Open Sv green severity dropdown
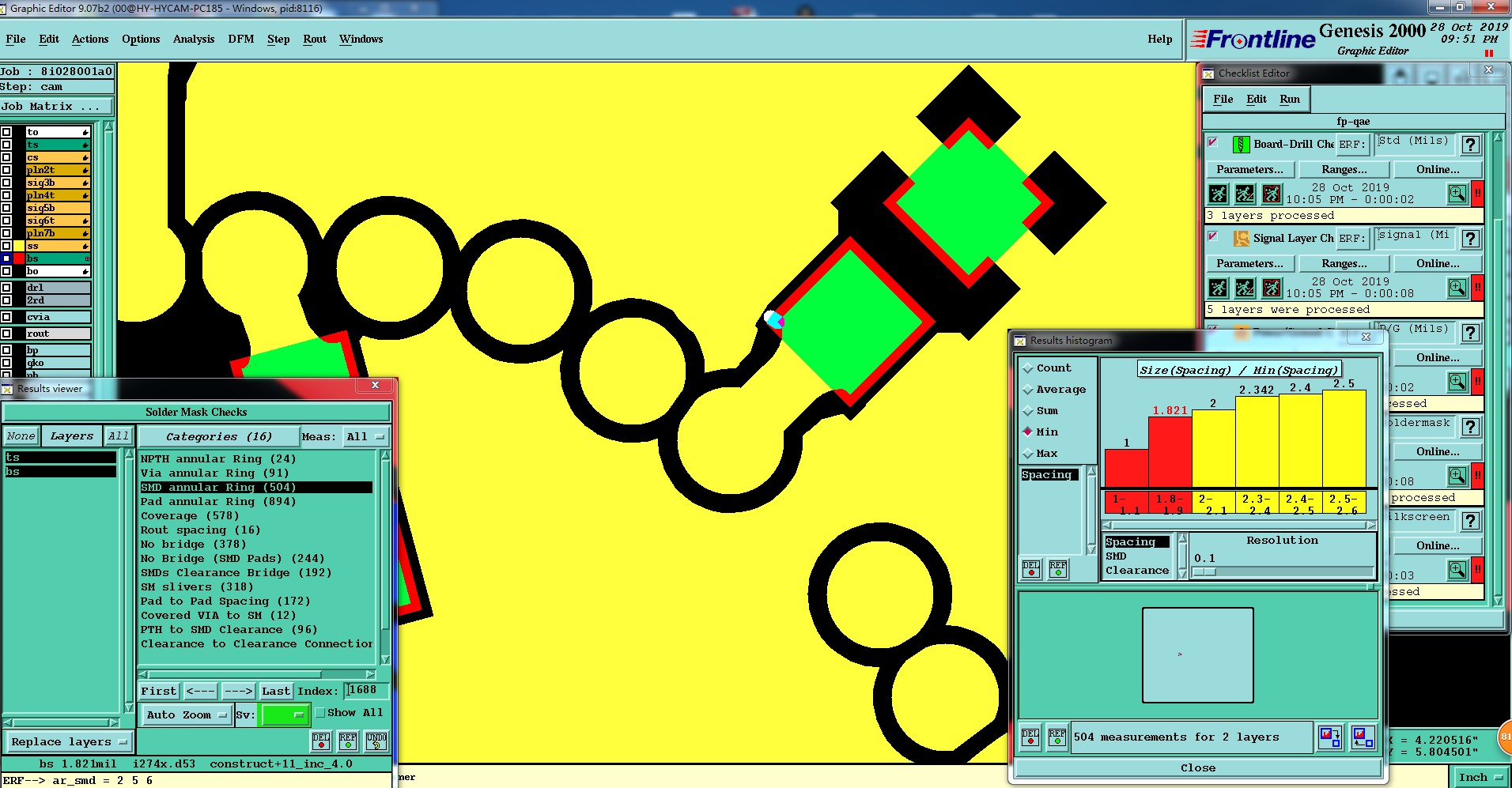 285,714
